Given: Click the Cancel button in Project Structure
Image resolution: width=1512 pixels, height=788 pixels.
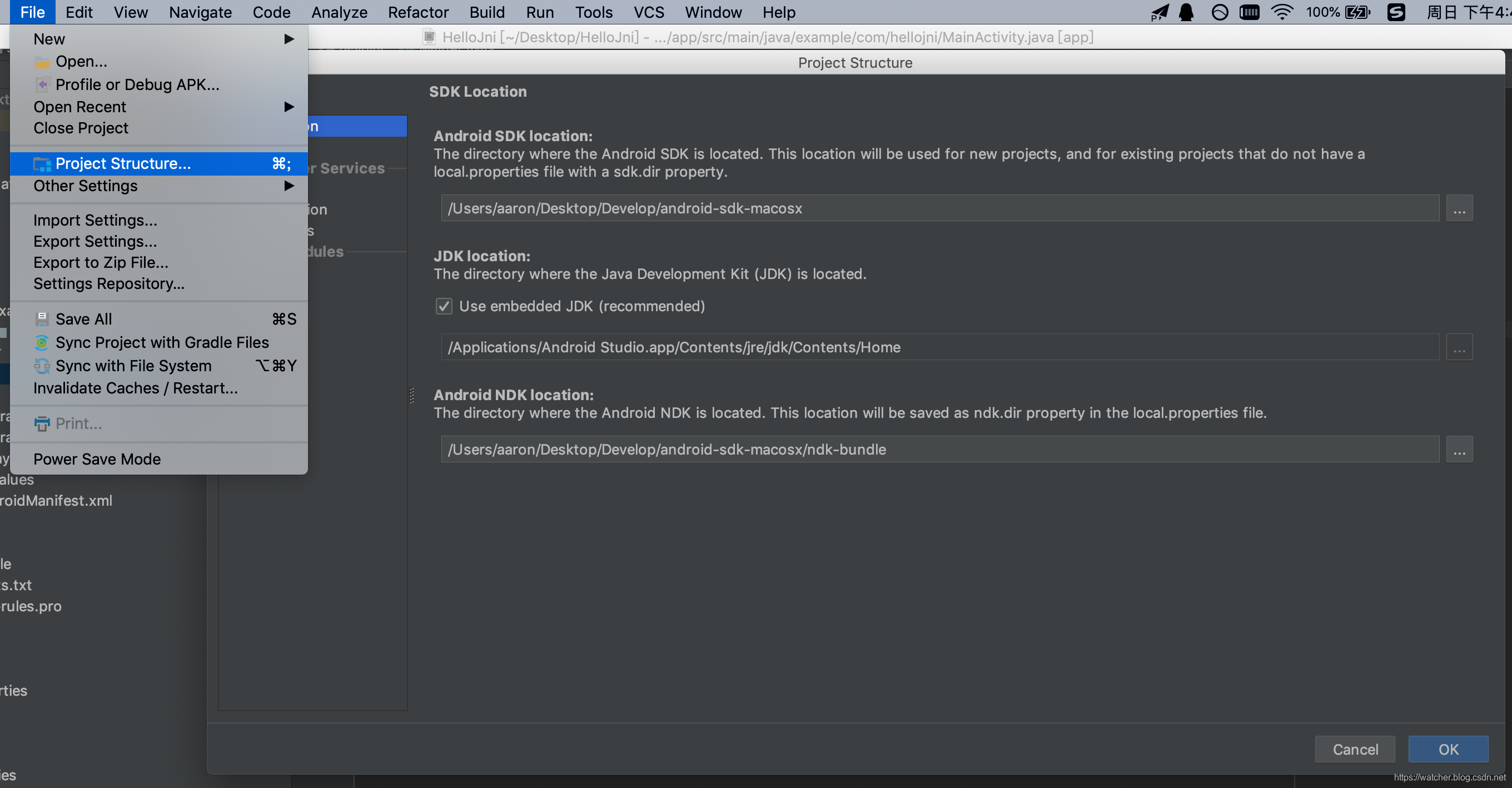Looking at the screenshot, I should click(1355, 750).
